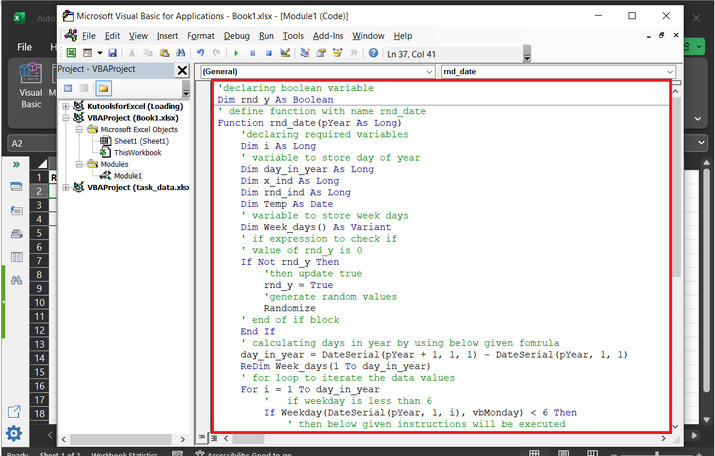This screenshot has height=456, width=715.
Task: Click Kutools find binoculars sidebar icon
Action: (x=16, y=280)
